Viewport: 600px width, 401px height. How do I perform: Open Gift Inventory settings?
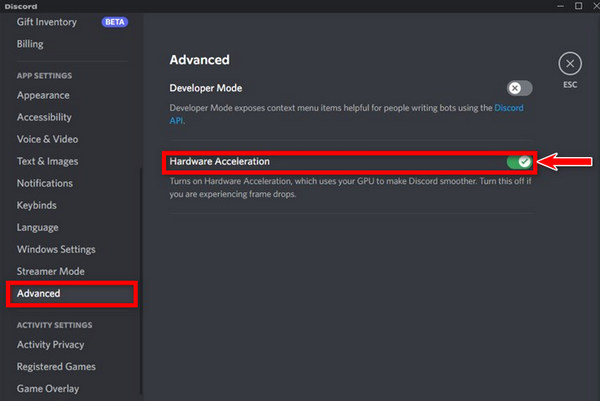[x=49, y=22]
